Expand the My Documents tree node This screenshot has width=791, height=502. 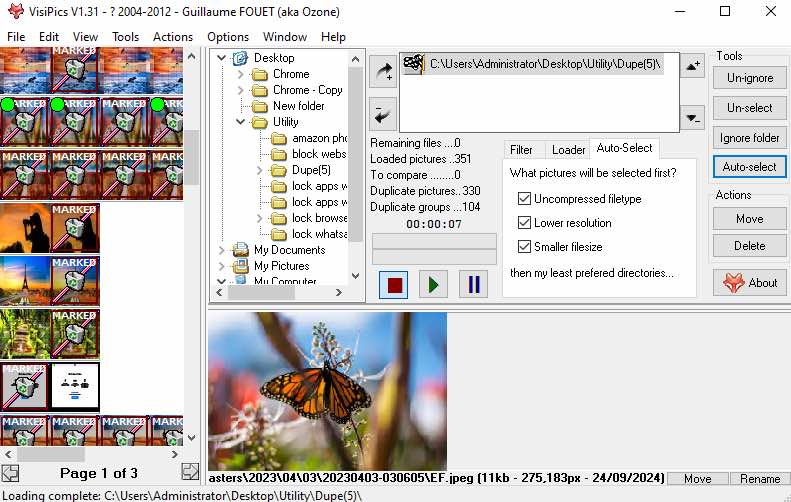click(x=221, y=250)
